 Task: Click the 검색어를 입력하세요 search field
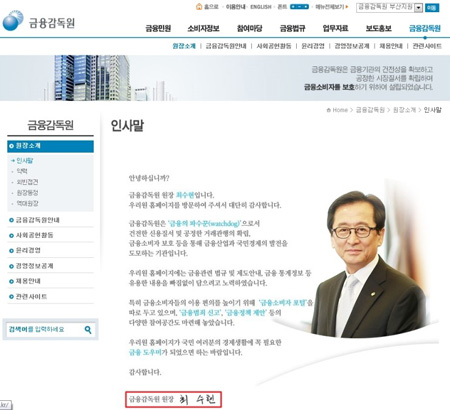tap(45, 330)
